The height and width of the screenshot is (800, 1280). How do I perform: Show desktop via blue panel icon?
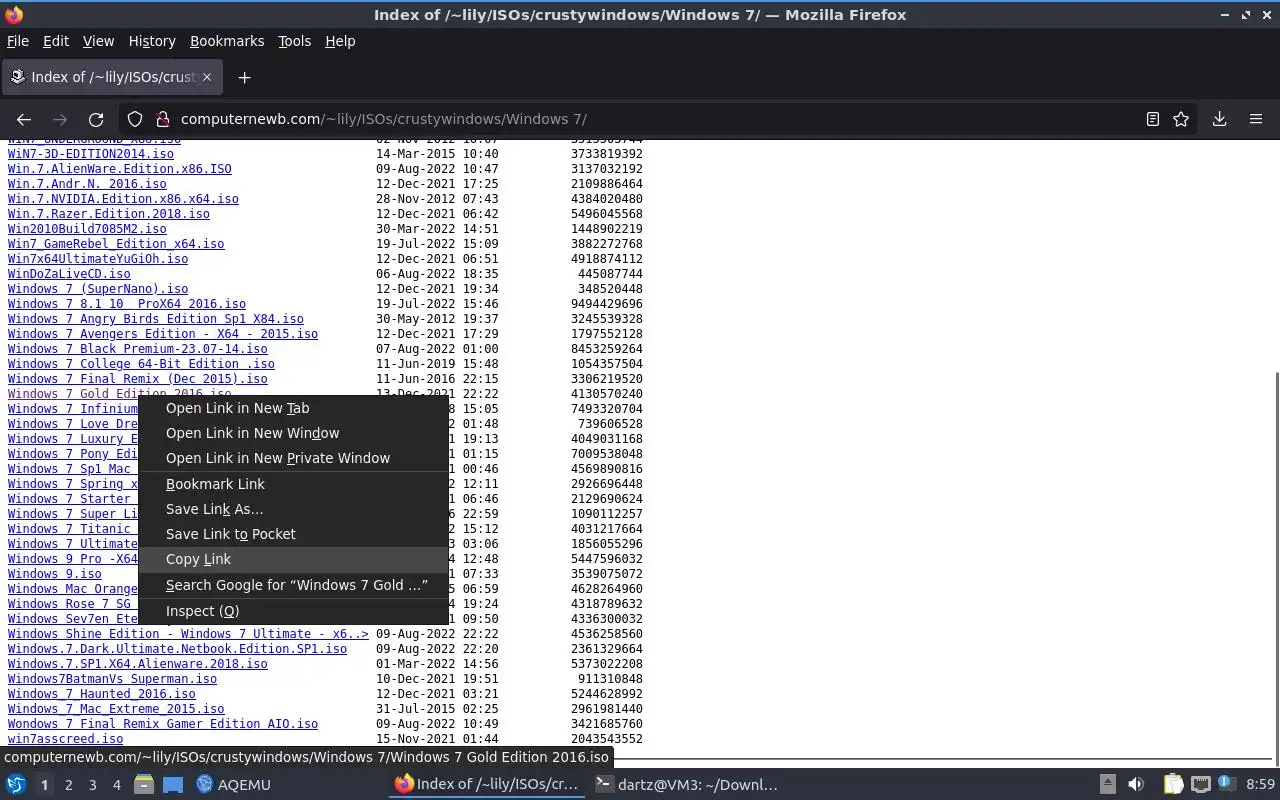(173, 784)
